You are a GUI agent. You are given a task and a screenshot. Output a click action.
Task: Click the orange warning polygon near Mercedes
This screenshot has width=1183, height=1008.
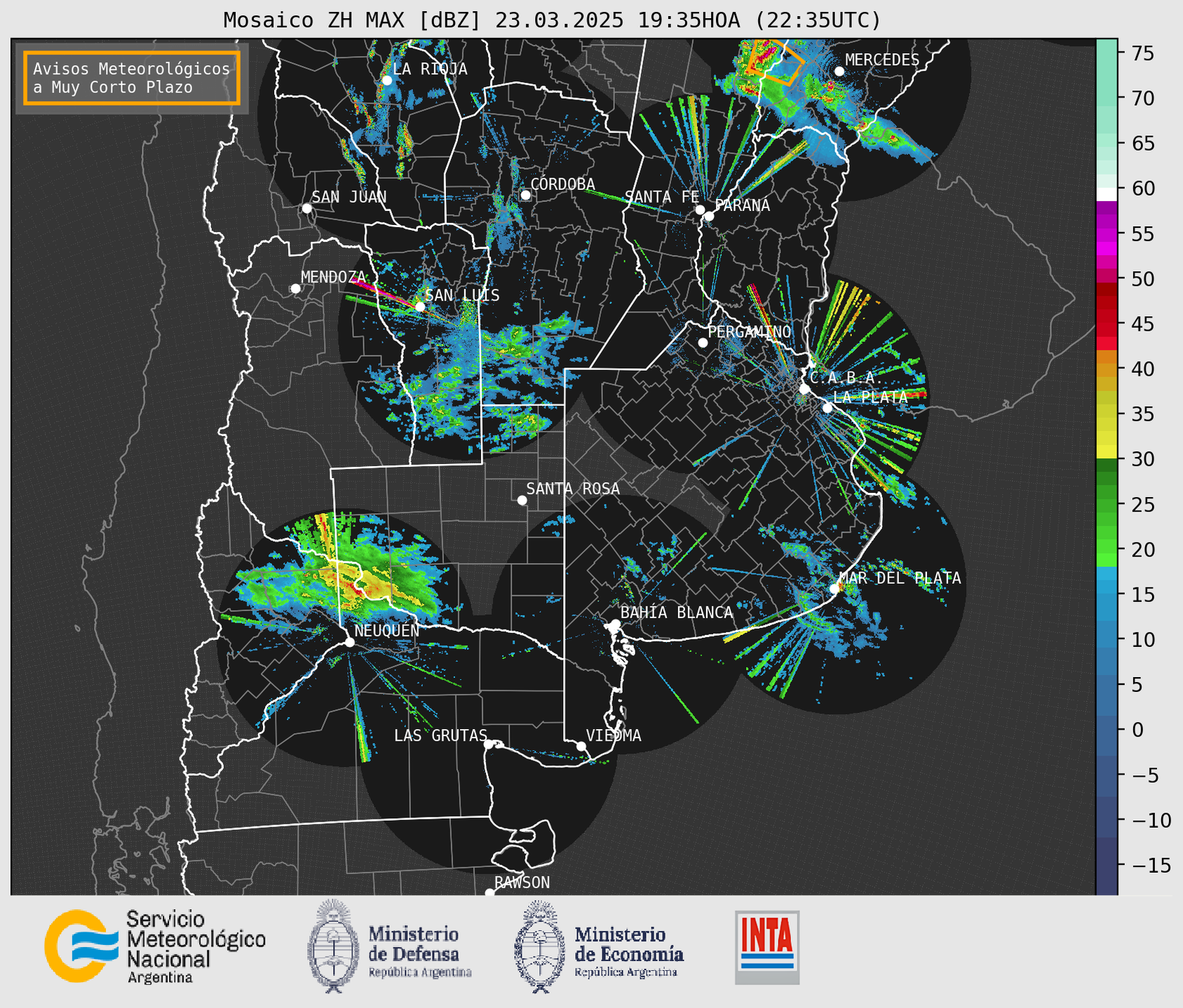(x=776, y=61)
